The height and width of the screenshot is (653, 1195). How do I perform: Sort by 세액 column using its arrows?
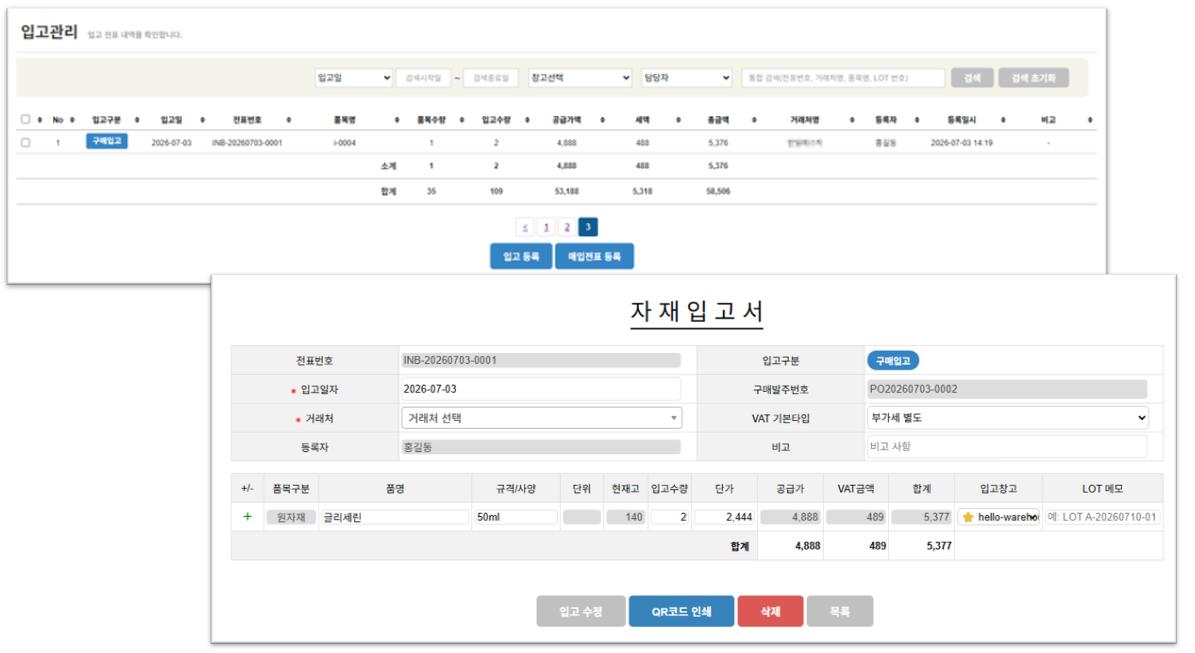point(678,120)
